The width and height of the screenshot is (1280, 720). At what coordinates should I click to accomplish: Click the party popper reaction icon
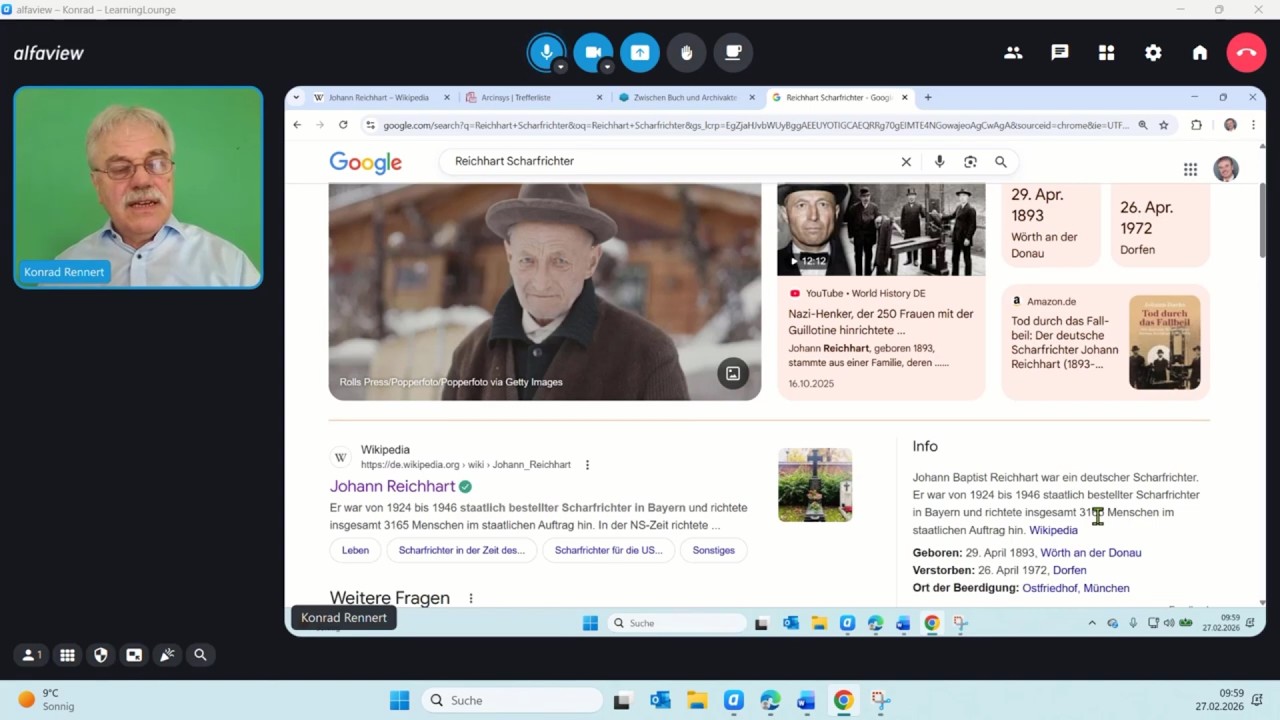pyautogui.click(x=167, y=655)
